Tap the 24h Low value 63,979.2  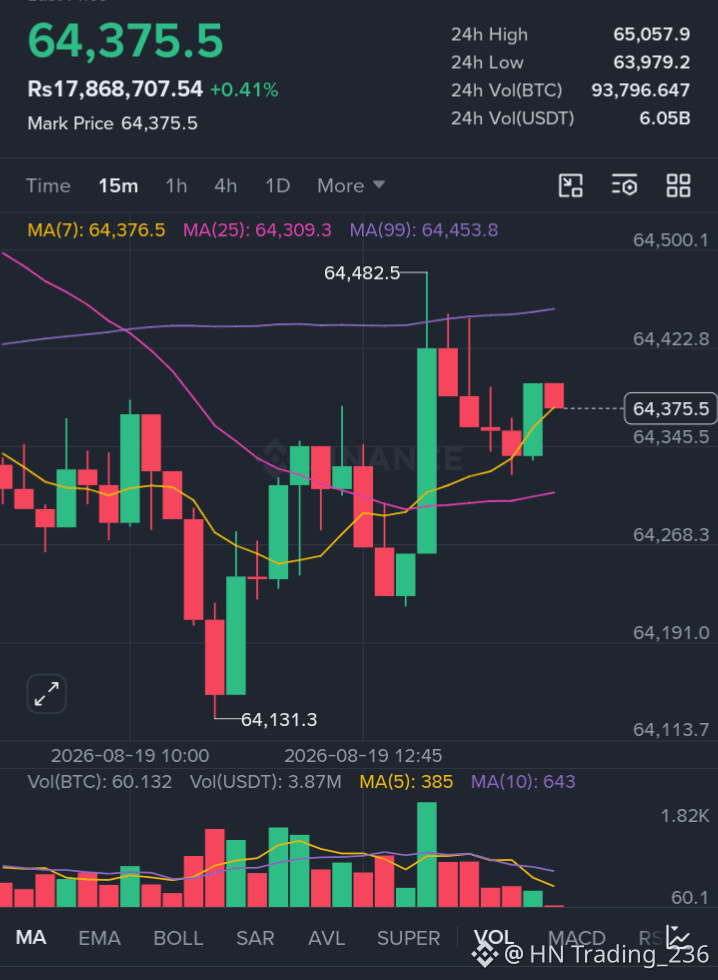pyautogui.click(x=651, y=62)
